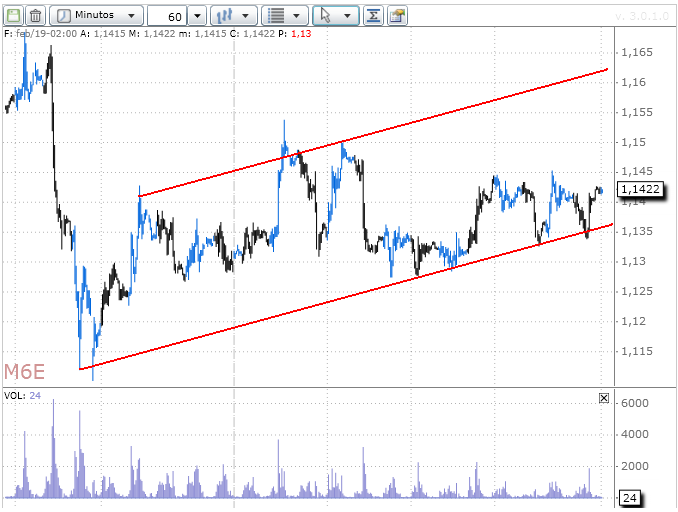Click the VOL: 24 indicator label
This screenshot has width=678, height=512.
pyautogui.click(x=22, y=396)
